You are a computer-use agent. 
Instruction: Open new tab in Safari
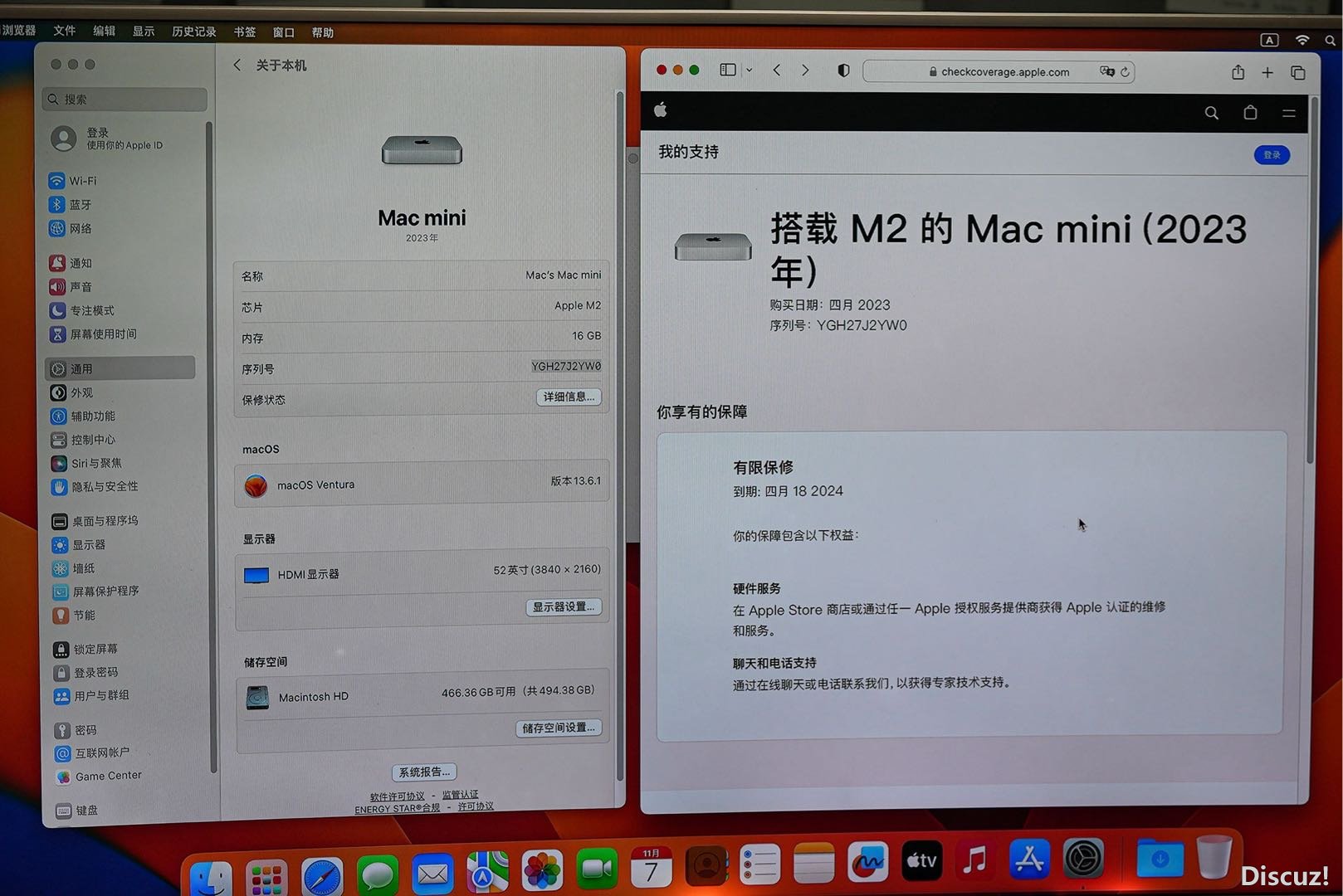tap(1267, 73)
